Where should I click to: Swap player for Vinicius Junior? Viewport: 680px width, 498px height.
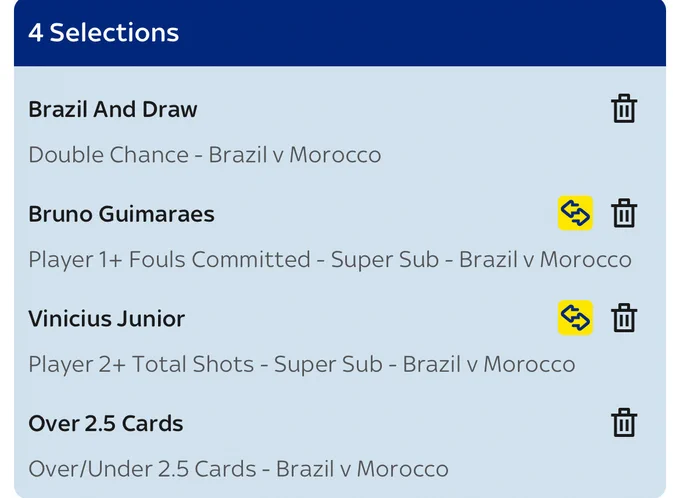[x=575, y=318]
